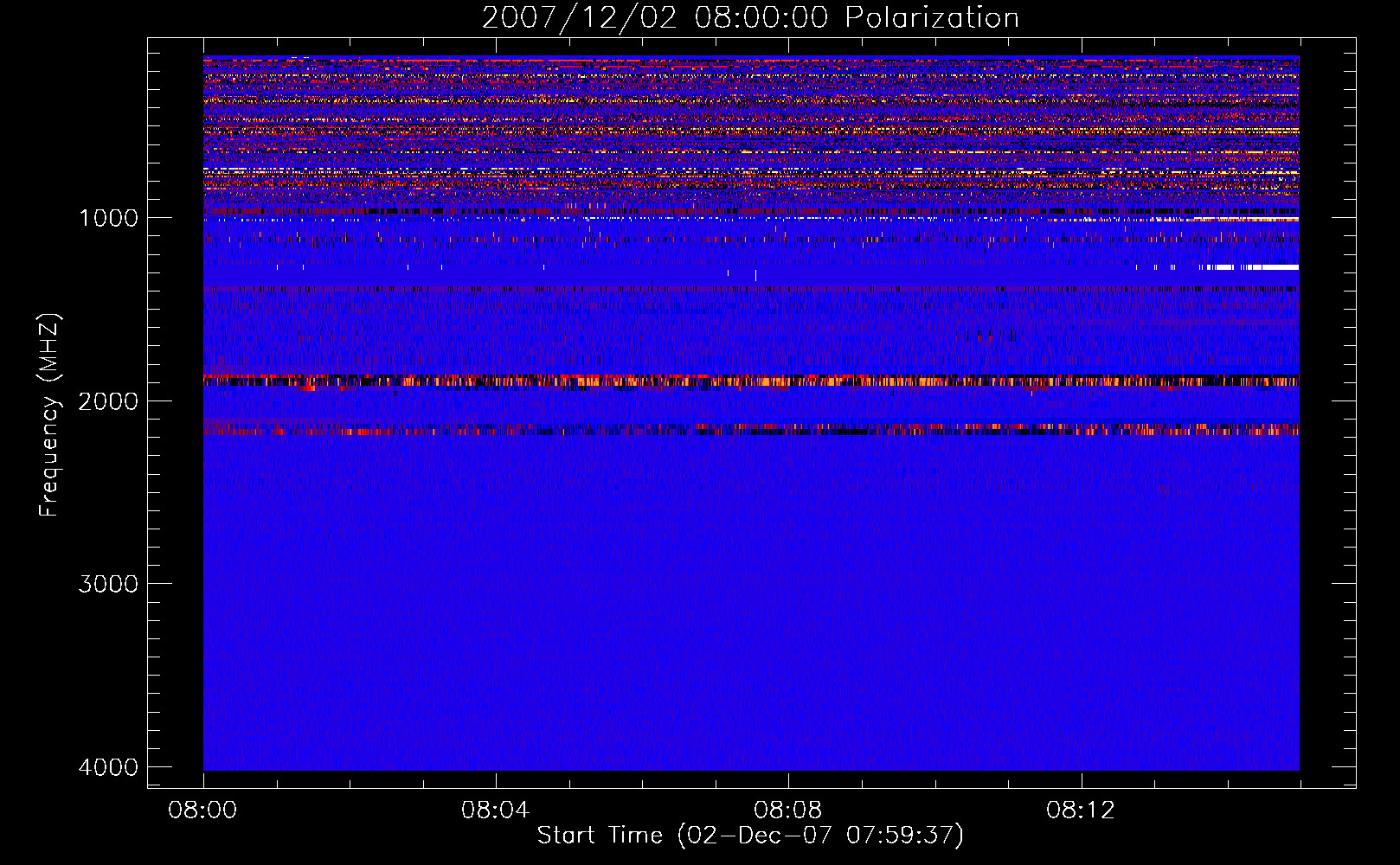Screen dimensions: 1400x865
Task: Click the plot title '2007/12/02 08:00:00 Polarization'
Action: click(x=750, y=18)
